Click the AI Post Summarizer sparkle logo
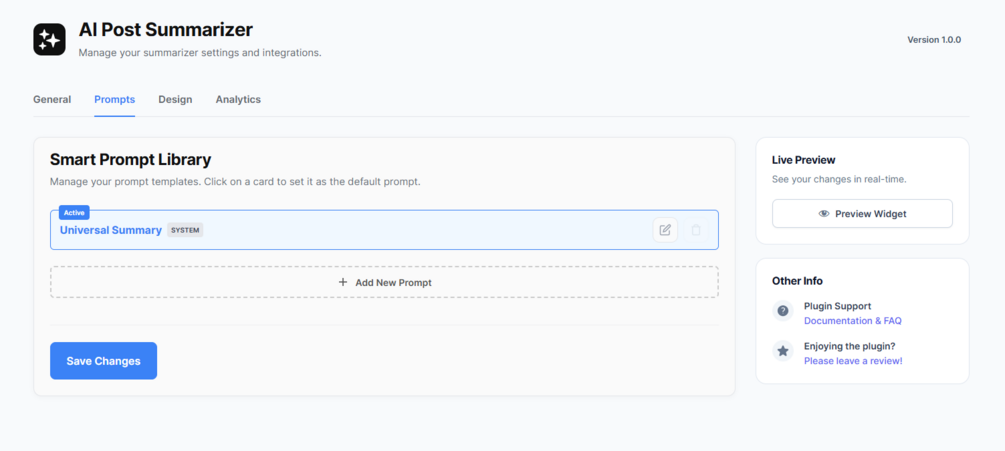Viewport: 1005px width, 451px height. click(49, 39)
